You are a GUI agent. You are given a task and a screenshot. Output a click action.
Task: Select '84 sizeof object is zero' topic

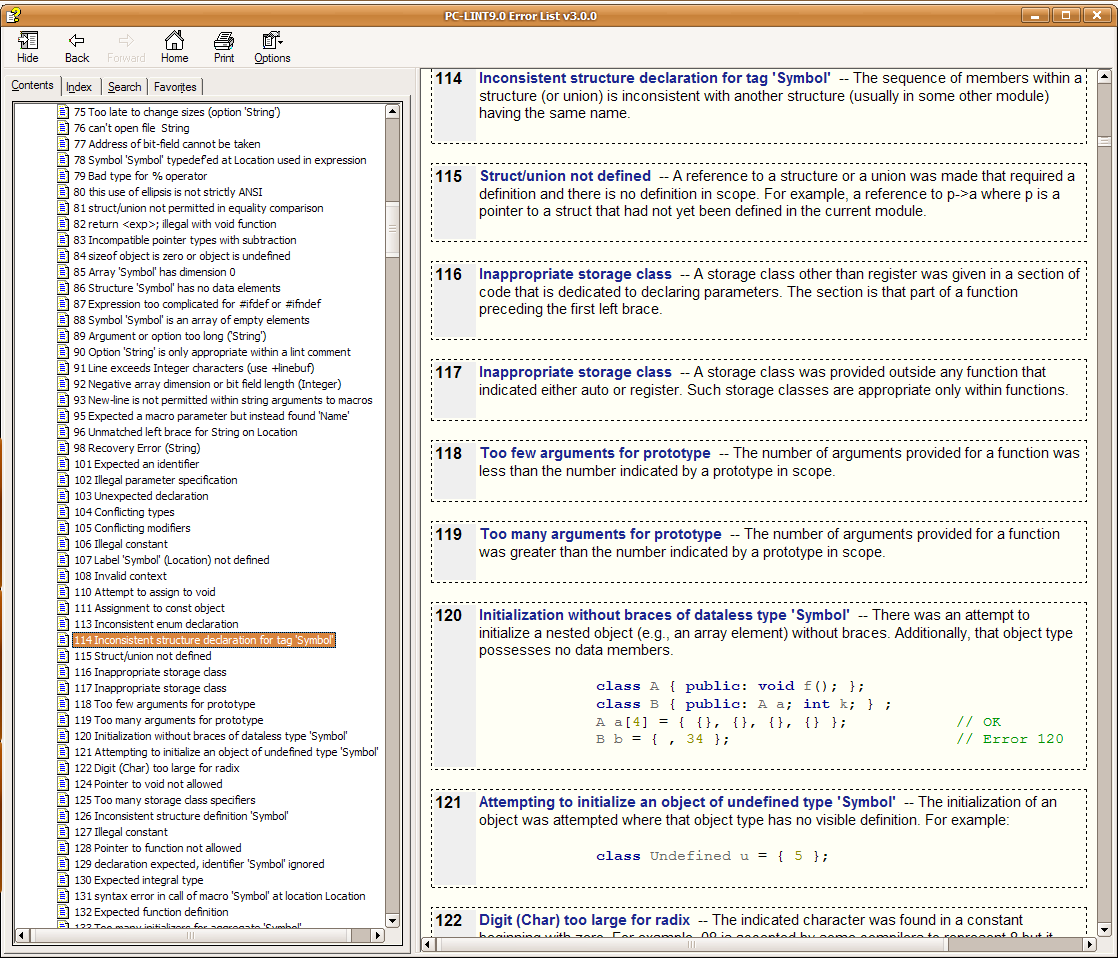tap(182, 256)
